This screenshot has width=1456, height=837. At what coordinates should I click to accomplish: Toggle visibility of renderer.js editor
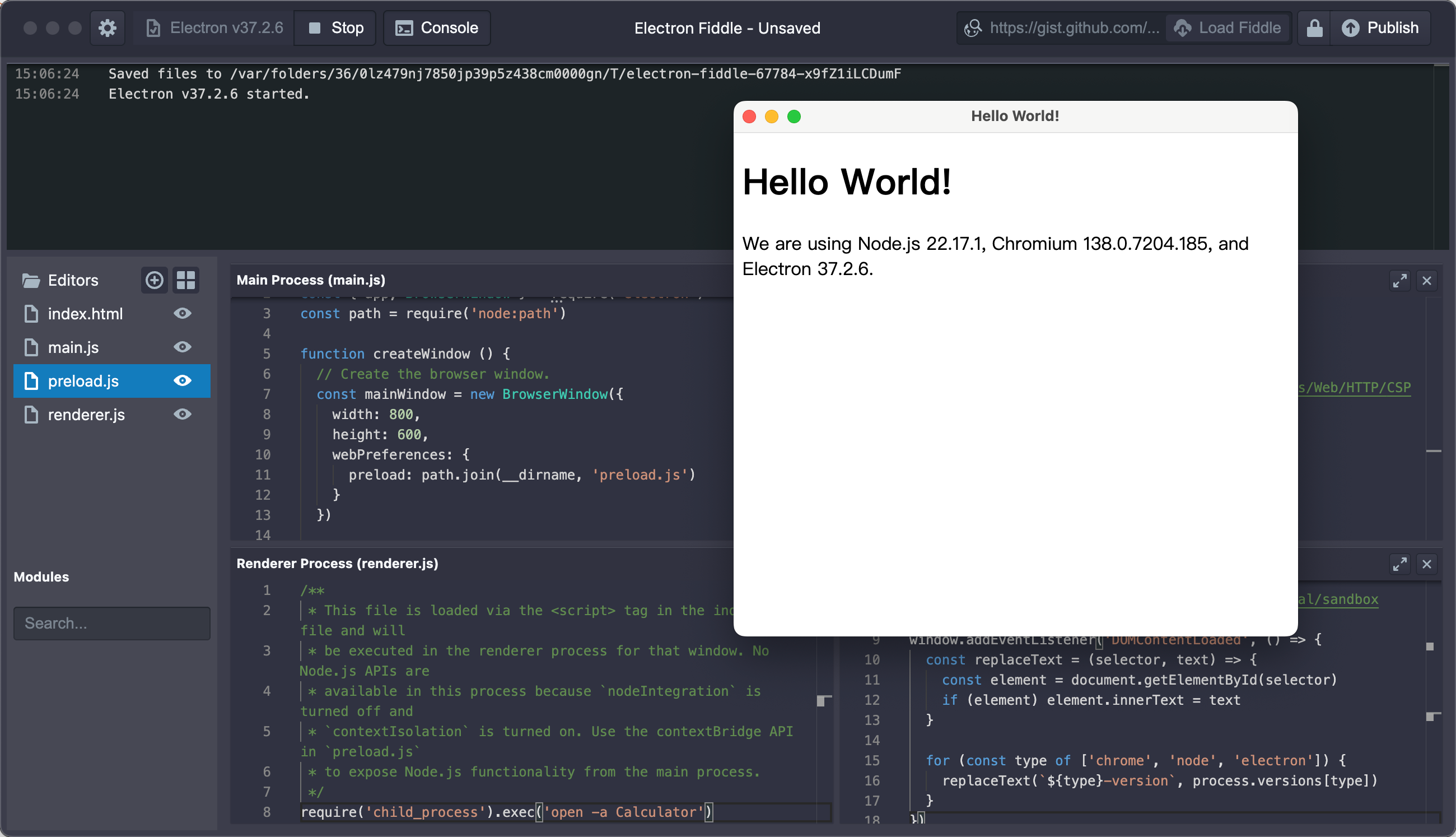pos(182,415)
